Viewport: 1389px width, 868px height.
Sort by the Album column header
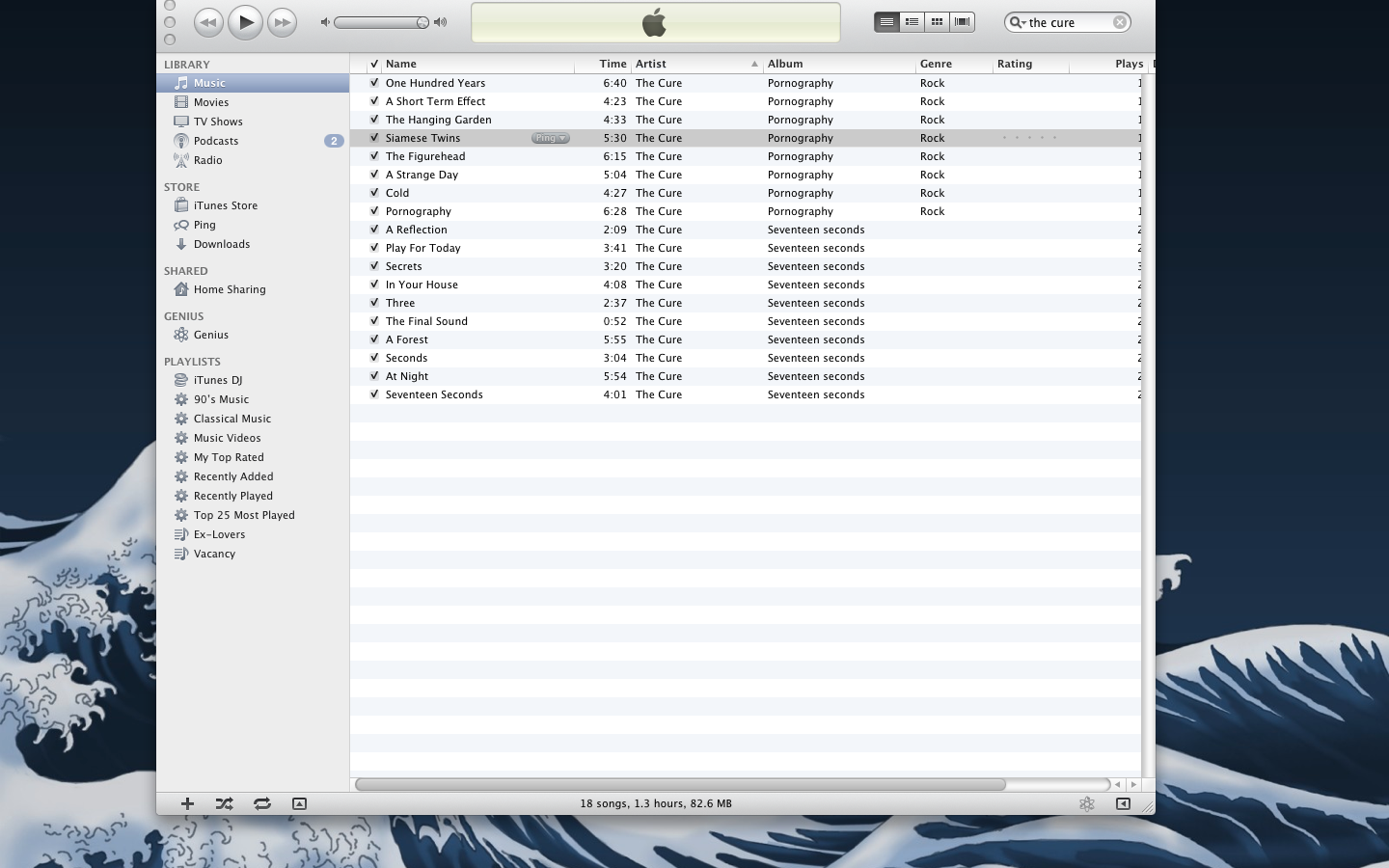pyautogui.click(x=840, y=64)
